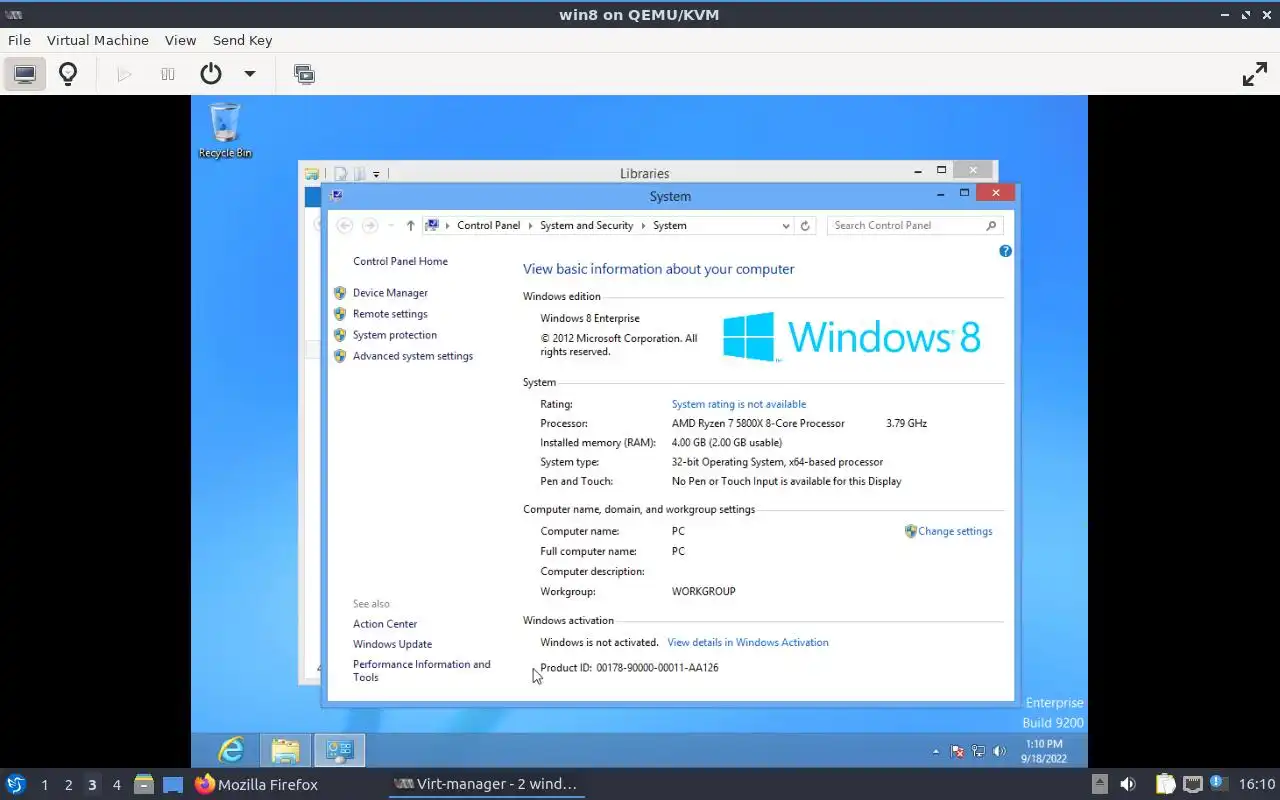Open recent locations dropdown near nav arrows
The width and height of the screenshot is (1280, 800).
coord(391,226)
